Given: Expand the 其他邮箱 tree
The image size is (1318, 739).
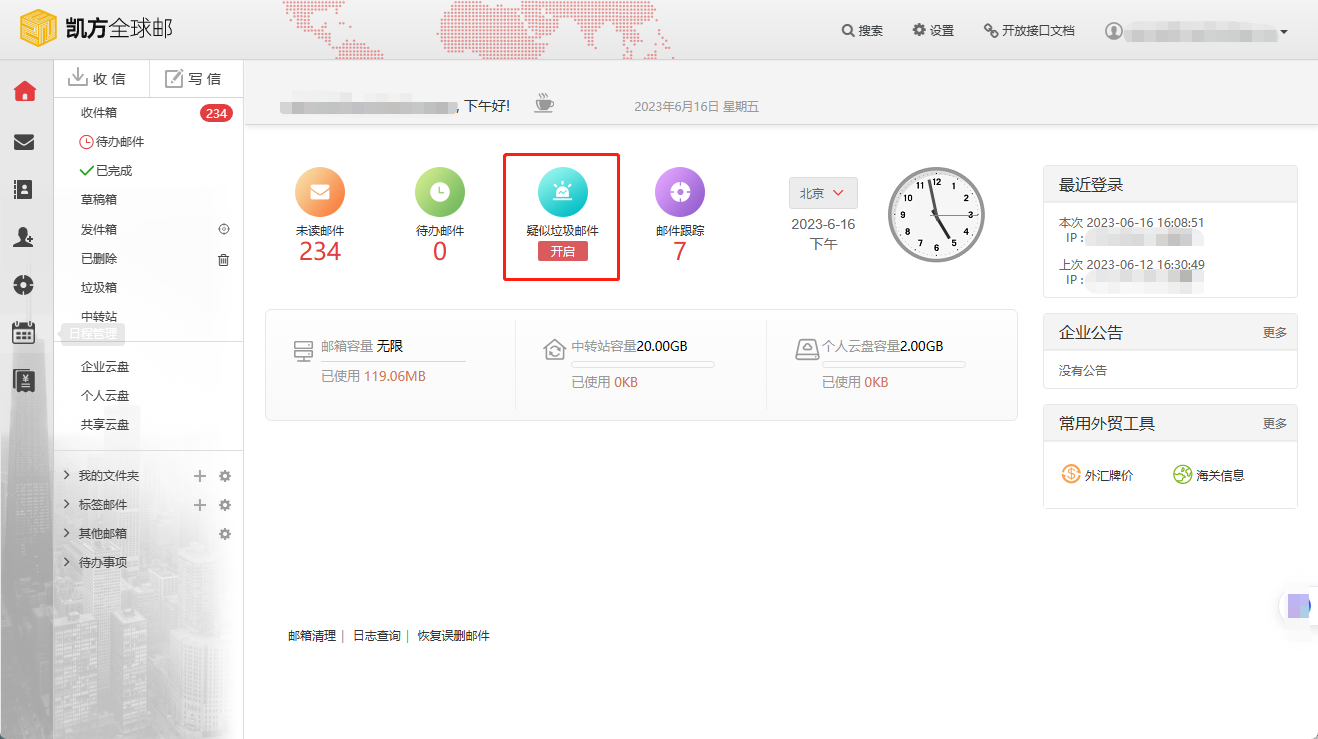Looking at the screenshot, I should click(66, 533).
